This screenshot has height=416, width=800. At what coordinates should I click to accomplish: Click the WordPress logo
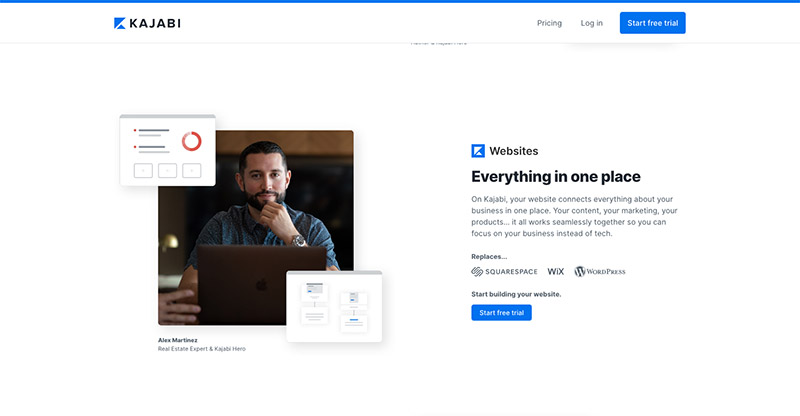(599, 272)
